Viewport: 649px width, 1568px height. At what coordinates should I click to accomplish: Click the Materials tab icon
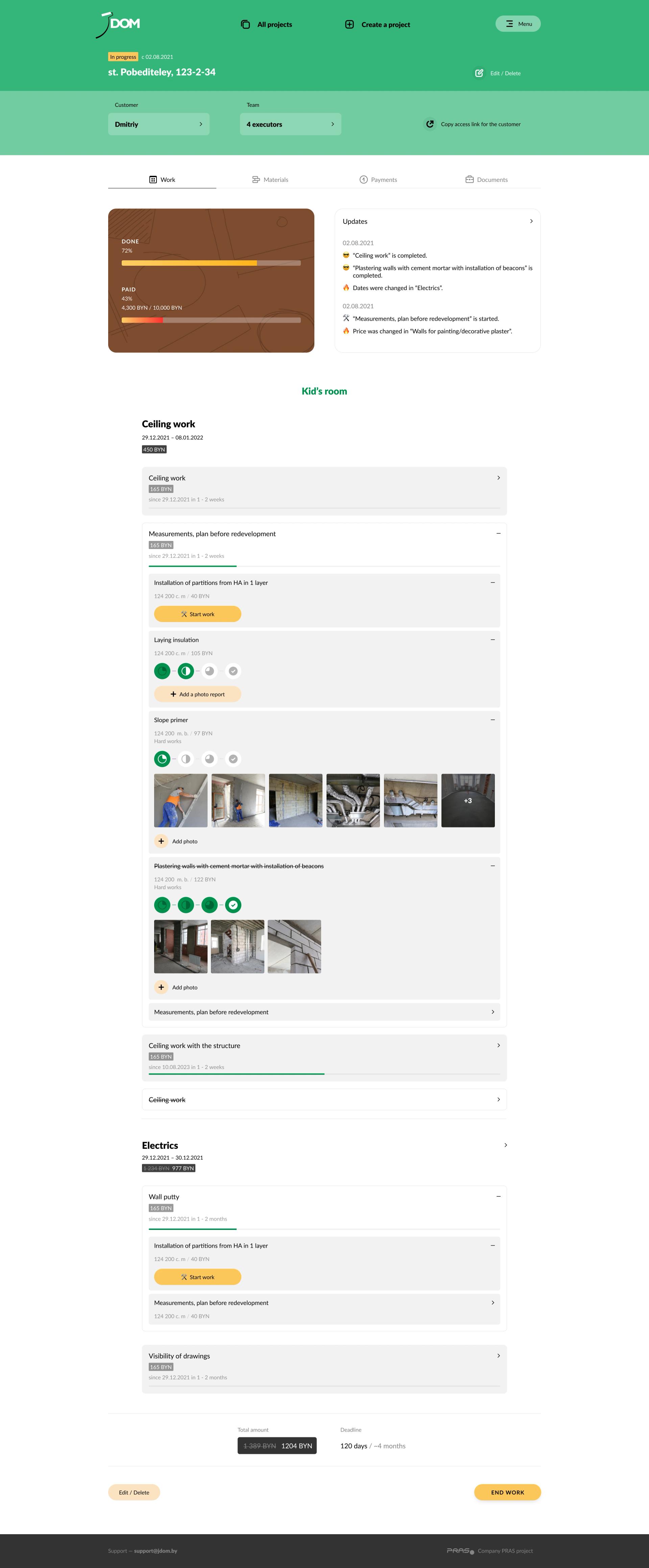[x=256, y=180]
